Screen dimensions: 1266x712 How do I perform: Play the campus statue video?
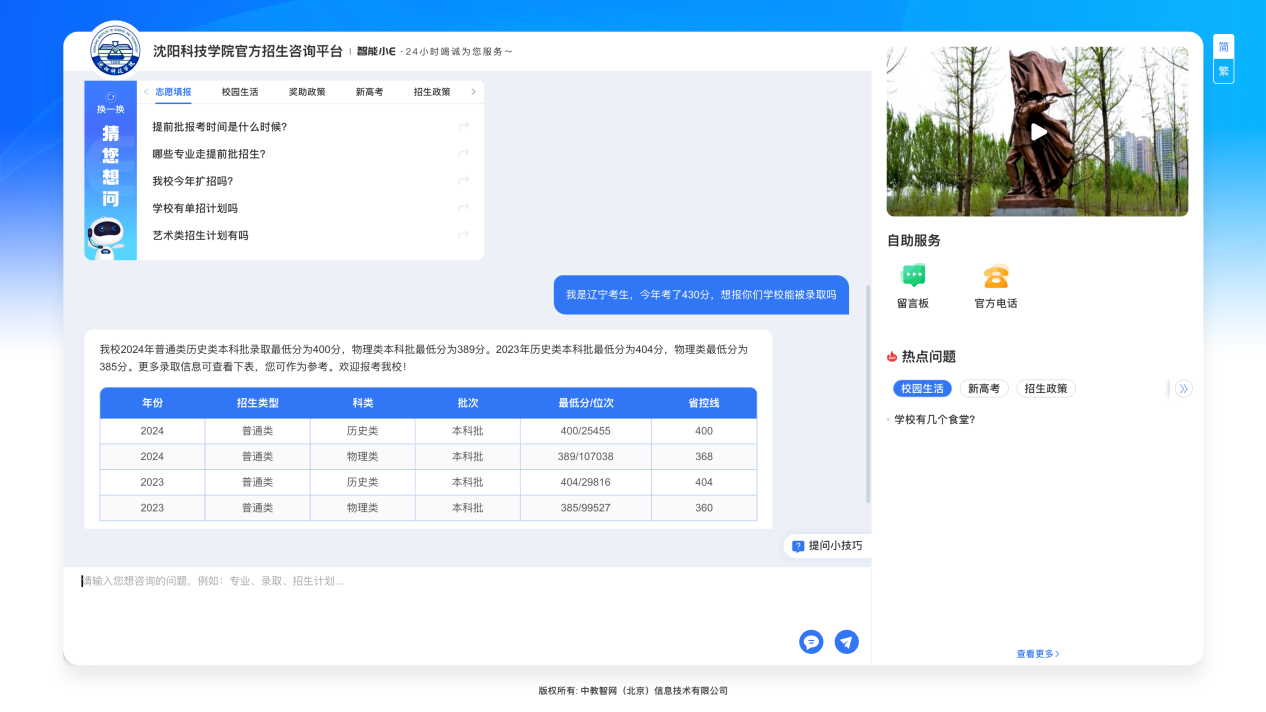[x=1038, y=132]
